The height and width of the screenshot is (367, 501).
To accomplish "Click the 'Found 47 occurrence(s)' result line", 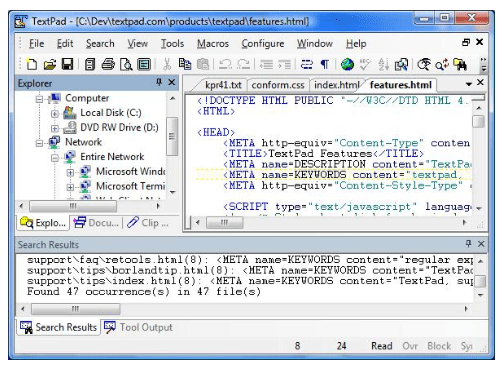I will tap(144, 292).
